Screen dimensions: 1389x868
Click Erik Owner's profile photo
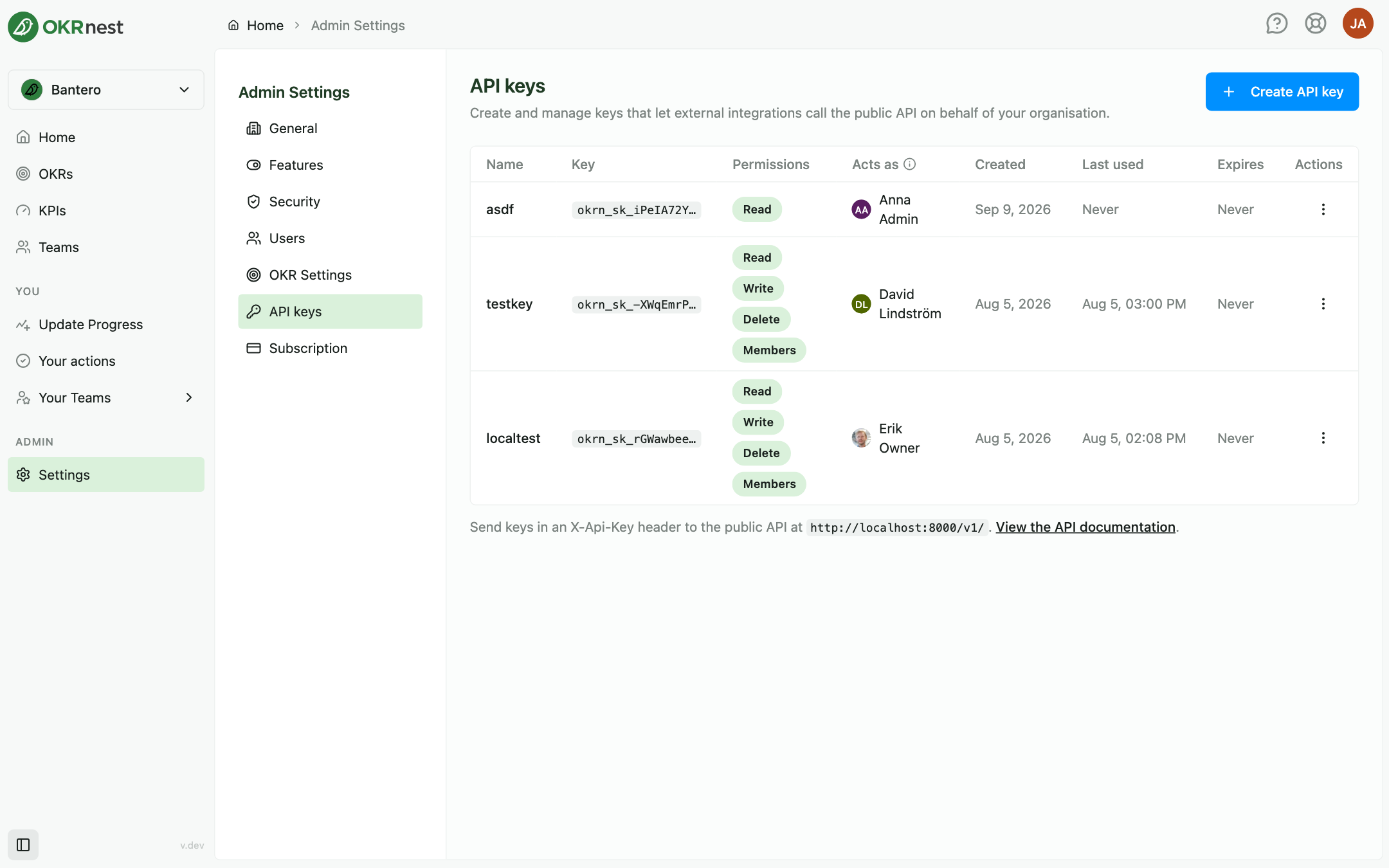tap(861, 438)
